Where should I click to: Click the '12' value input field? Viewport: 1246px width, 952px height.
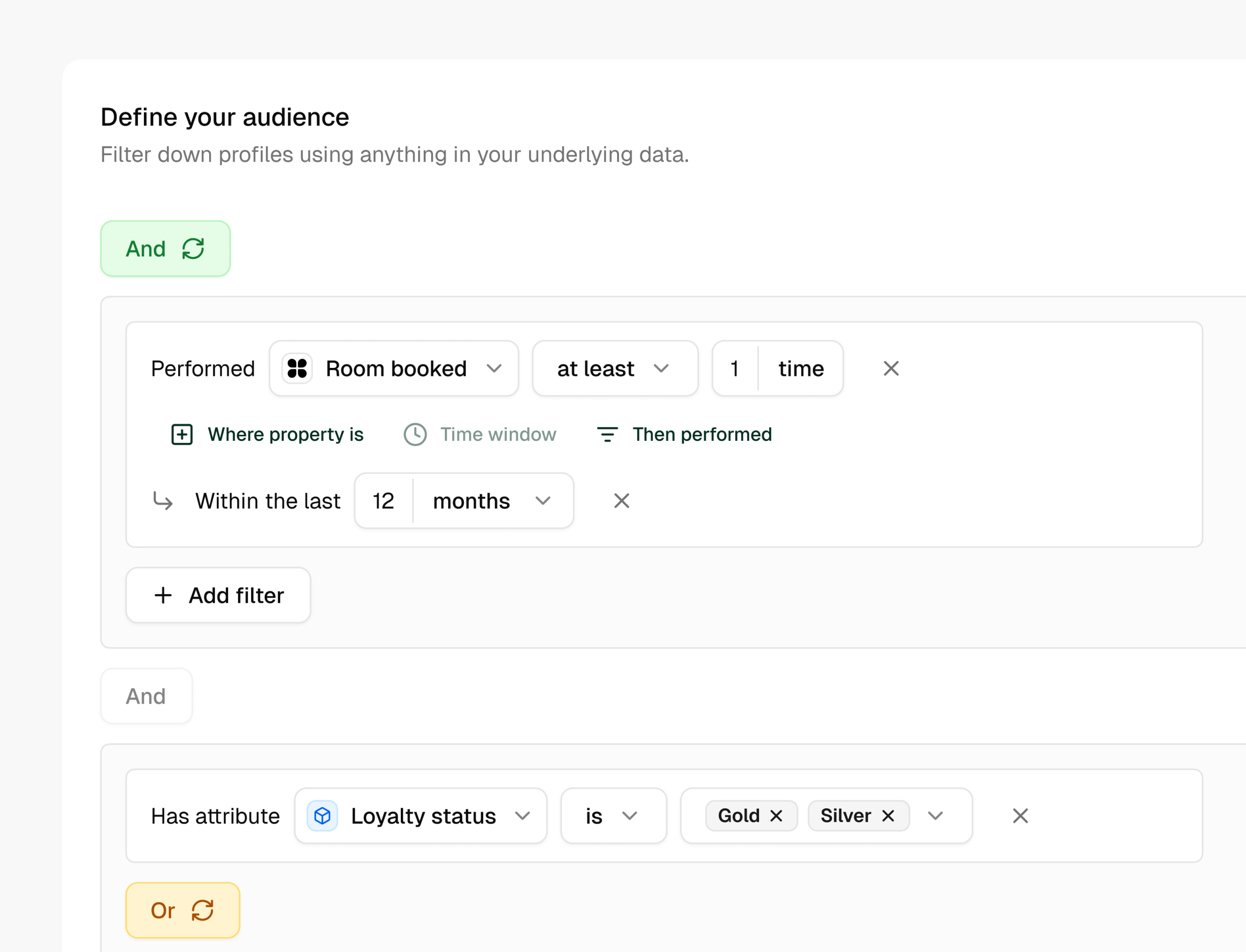point(382,500)
